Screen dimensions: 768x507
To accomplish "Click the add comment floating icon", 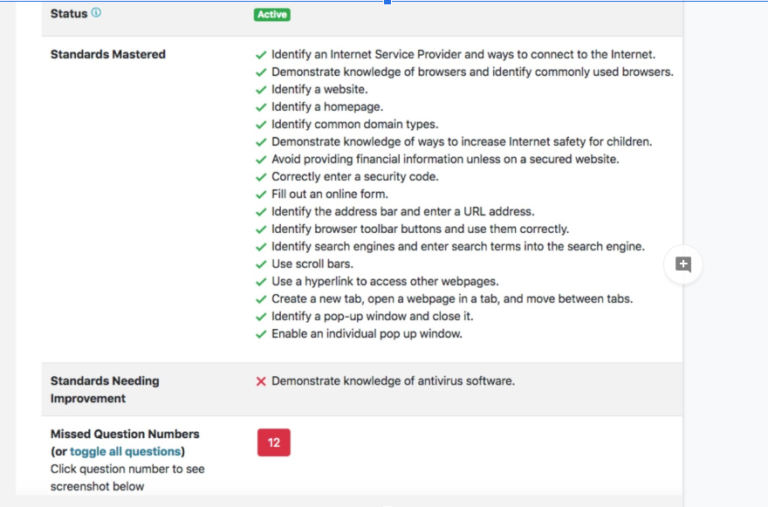I will (683, 265).
